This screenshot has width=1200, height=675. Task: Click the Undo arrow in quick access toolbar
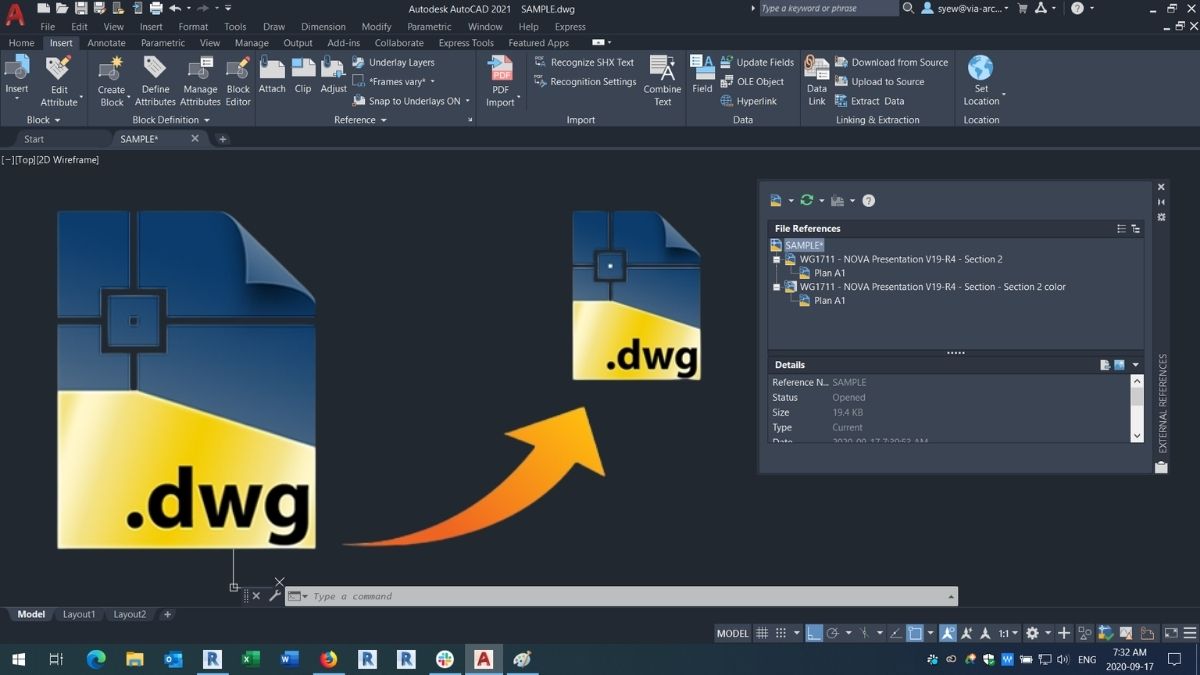pyautogui.click(x=174, y=8)
